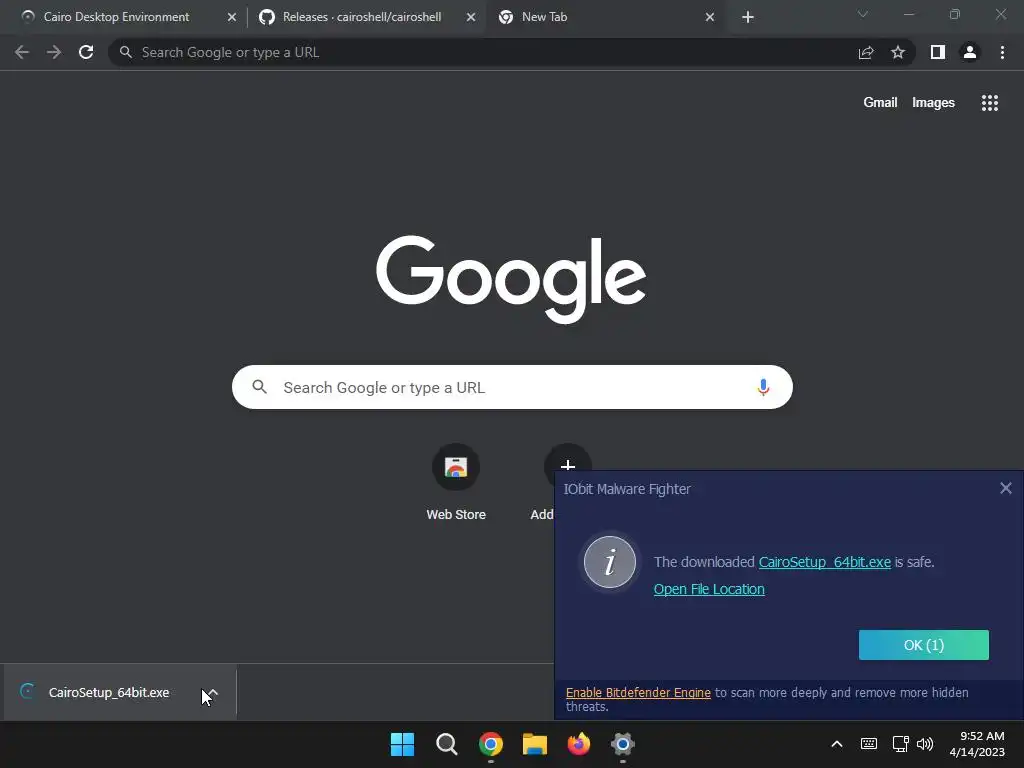Open Gmail link
The width and height of the screenshot is (1024, 768).
[x=880, y=103]
